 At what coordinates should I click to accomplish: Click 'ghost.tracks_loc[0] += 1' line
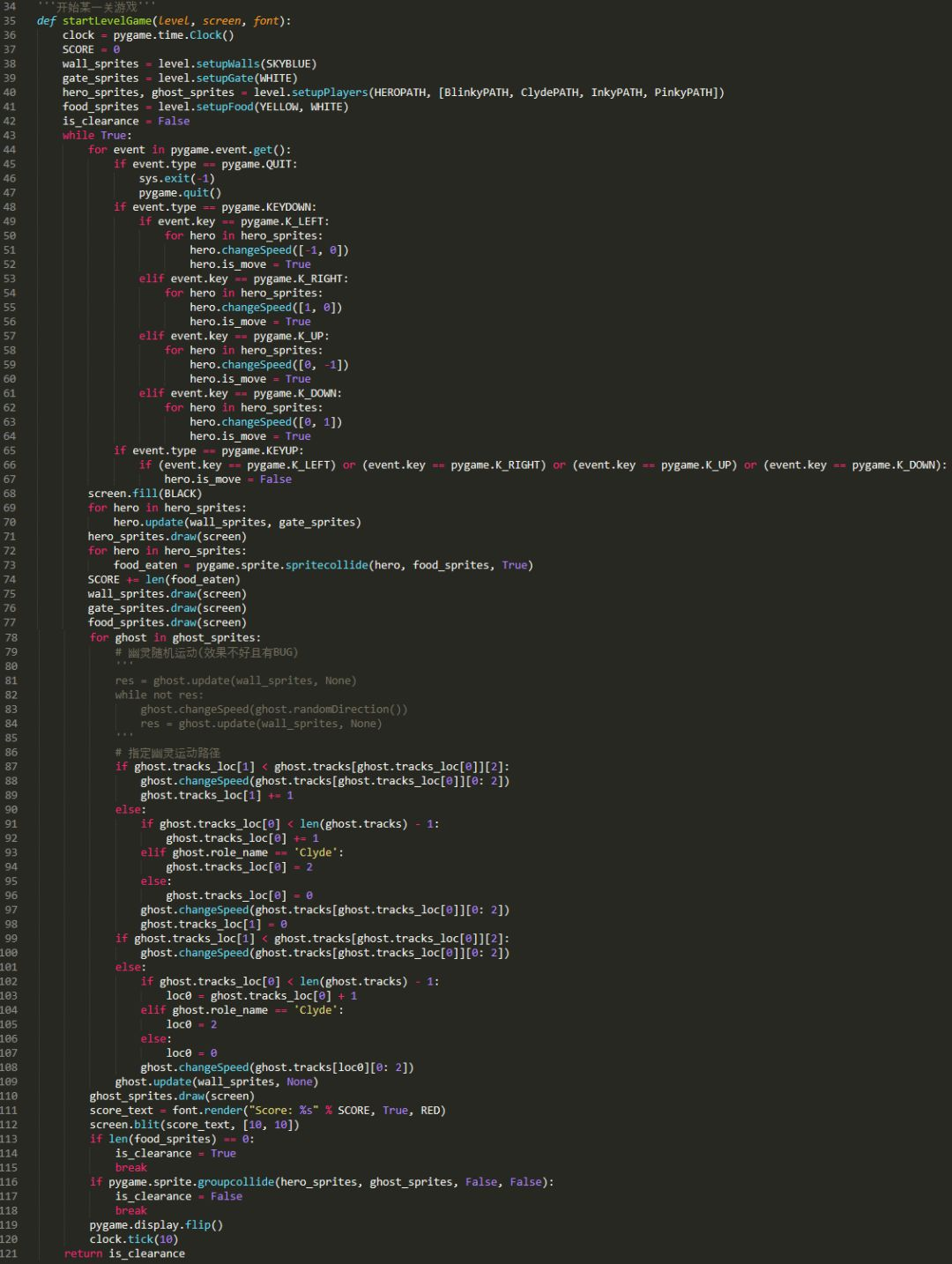pyautogui.click(x=242, y=838)
